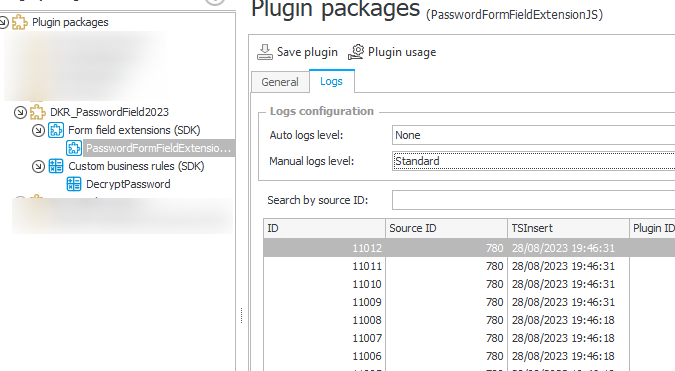This screenshot has height=371, width=675.
Task: Collapse the DKR_PasswordField2023 node
Action: 20,112
